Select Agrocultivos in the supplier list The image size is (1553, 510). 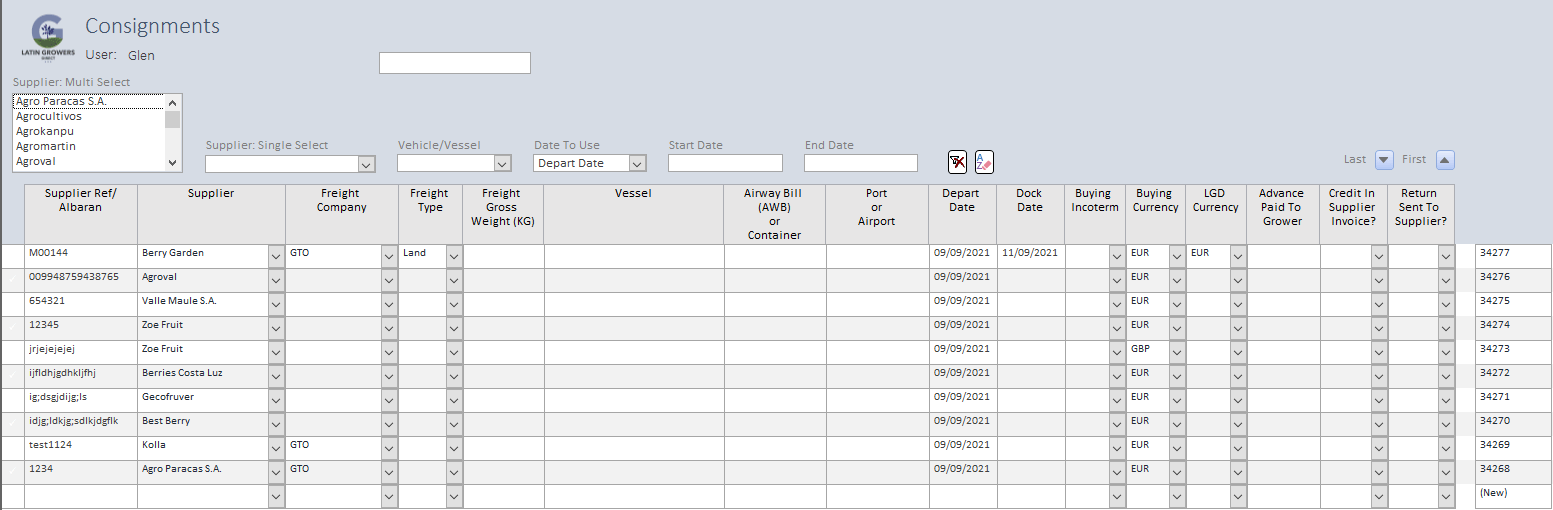[89, 116]
